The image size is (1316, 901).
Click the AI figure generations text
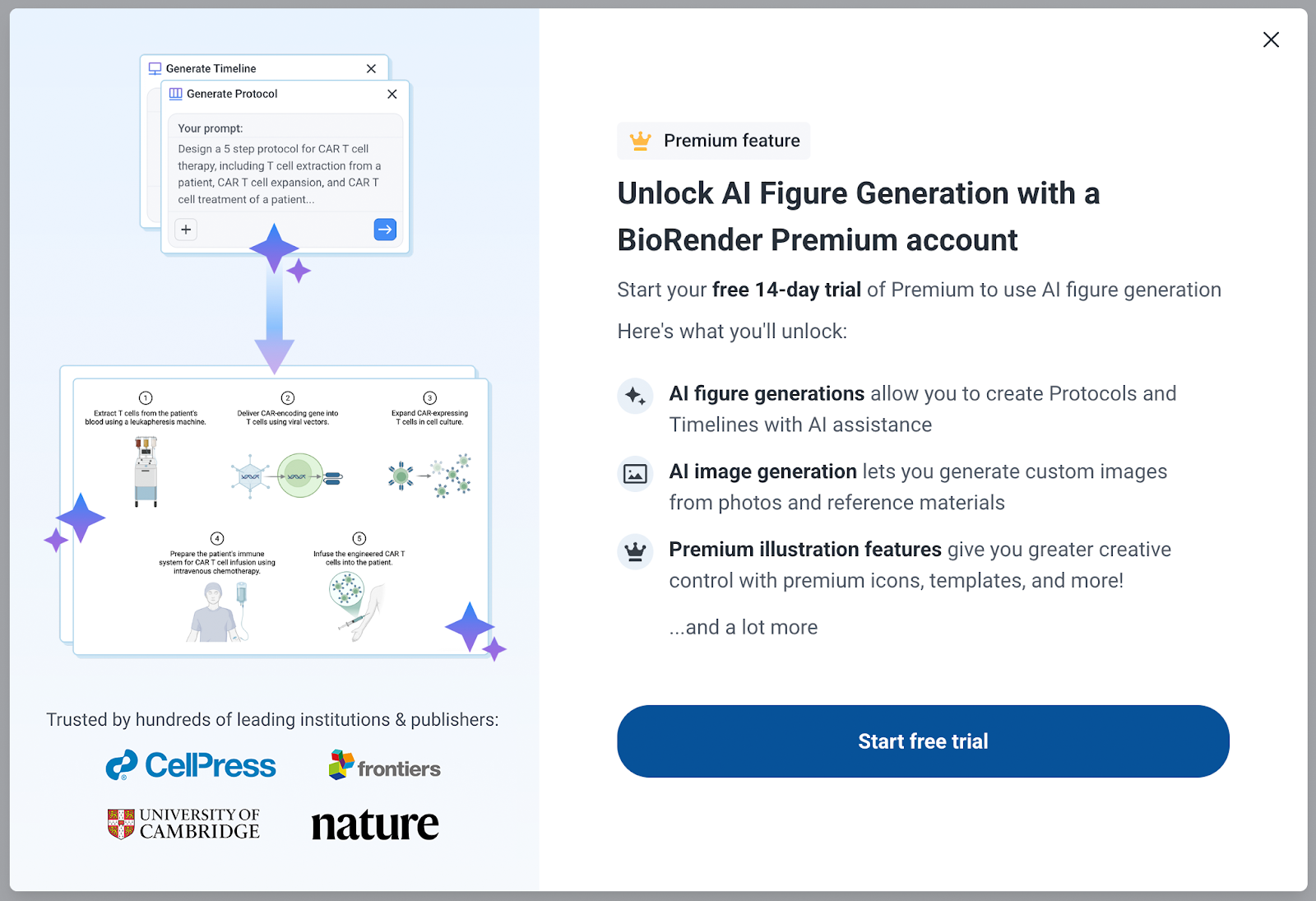pos(767,394)
